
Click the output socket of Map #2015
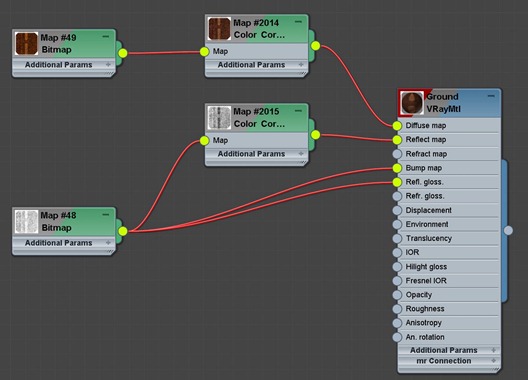click(x=316, y=135)
